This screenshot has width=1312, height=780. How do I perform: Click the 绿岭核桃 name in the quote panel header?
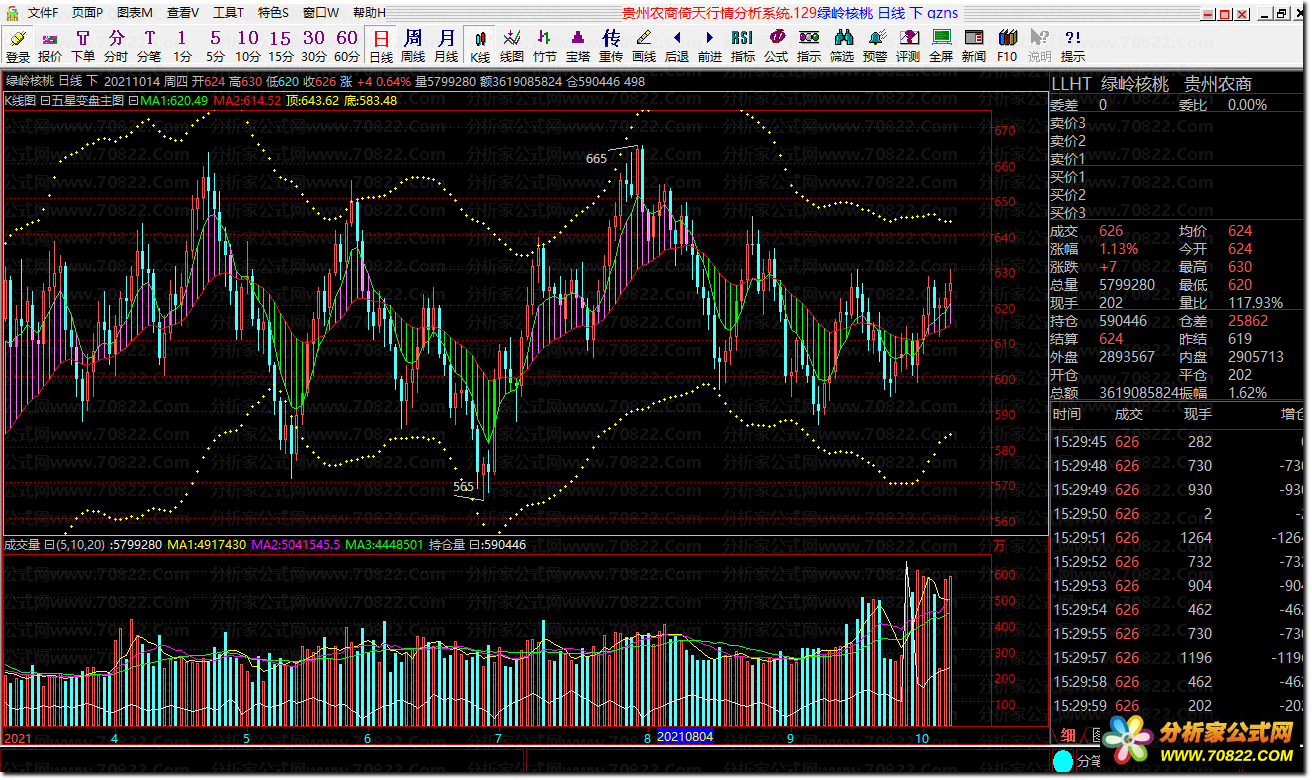[1135, 84]
